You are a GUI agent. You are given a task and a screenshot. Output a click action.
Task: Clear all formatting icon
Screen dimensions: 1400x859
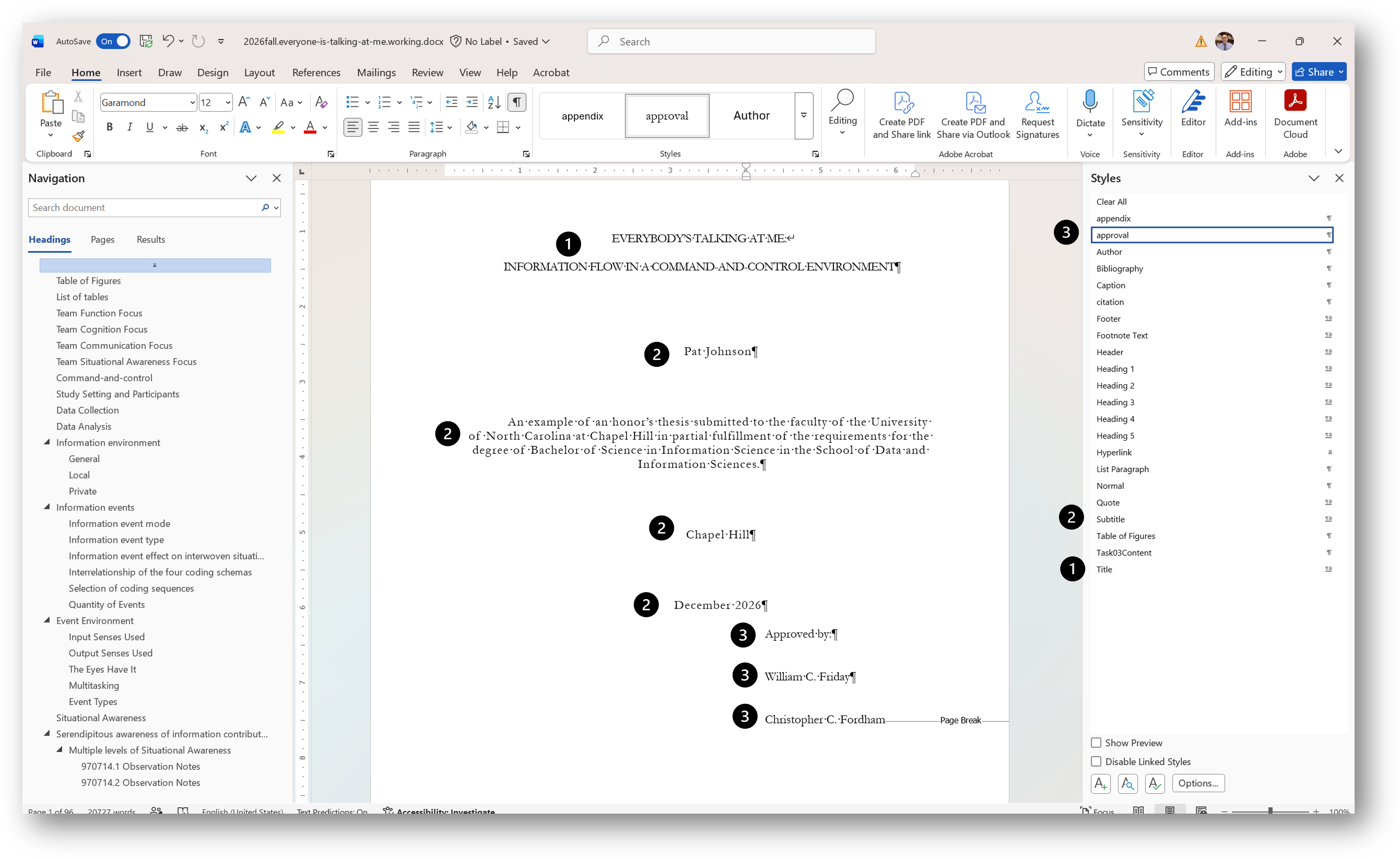pyautogui.click(x=321, y=102)
